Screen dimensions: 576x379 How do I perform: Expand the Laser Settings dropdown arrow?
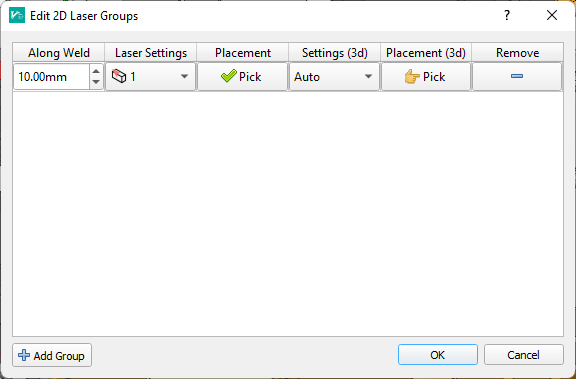(184, 77)
